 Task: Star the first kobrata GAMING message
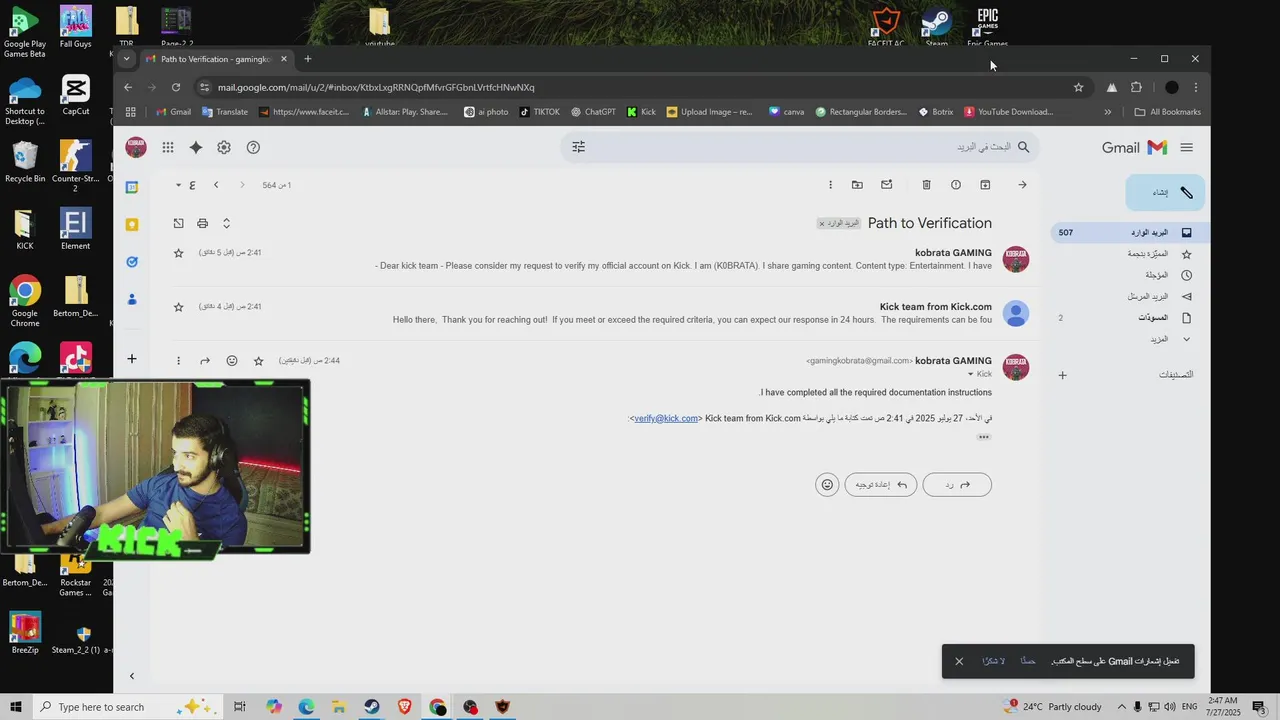tap(179, 253)
